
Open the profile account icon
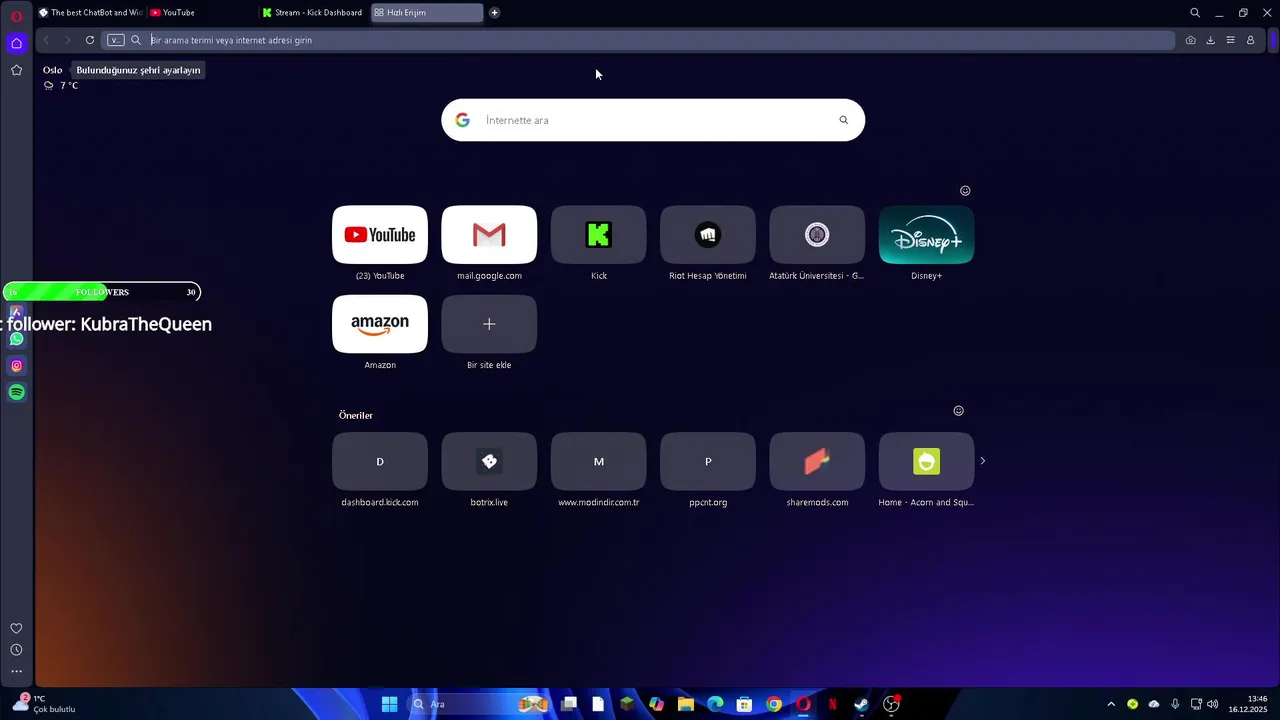(x=1250, y=40)
